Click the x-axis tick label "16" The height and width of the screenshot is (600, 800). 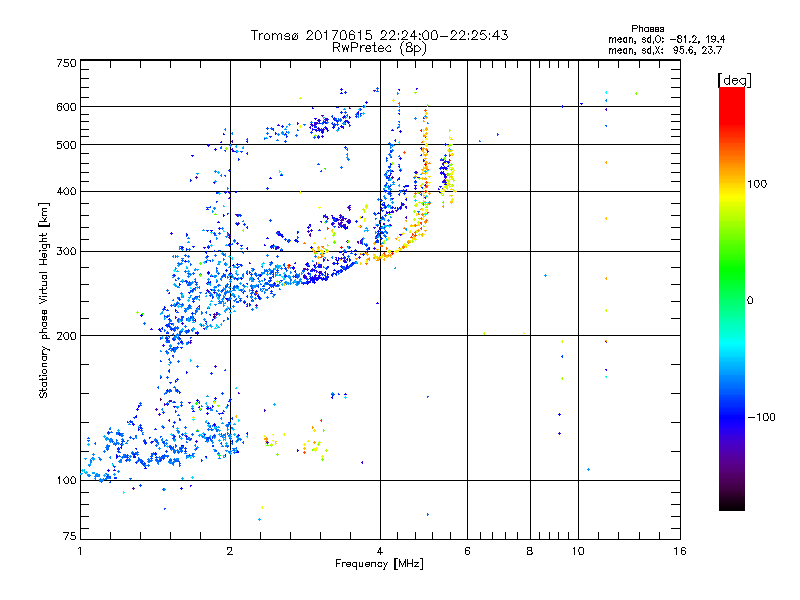[680, 551]
